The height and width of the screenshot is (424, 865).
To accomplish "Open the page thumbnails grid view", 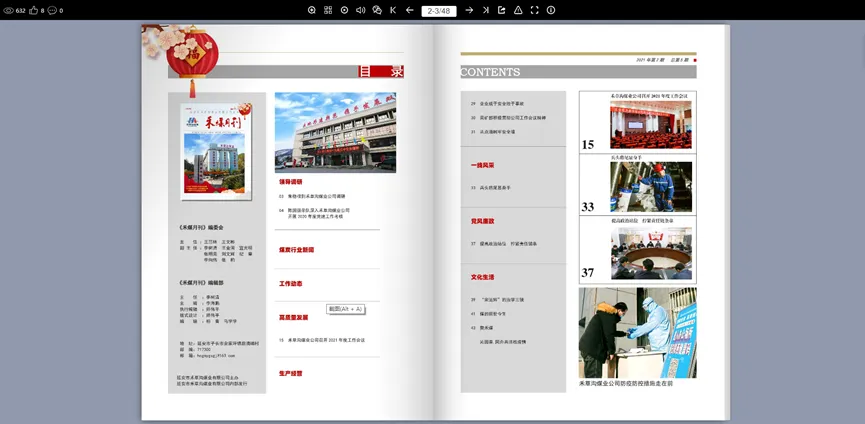I will tap(328, 10).
